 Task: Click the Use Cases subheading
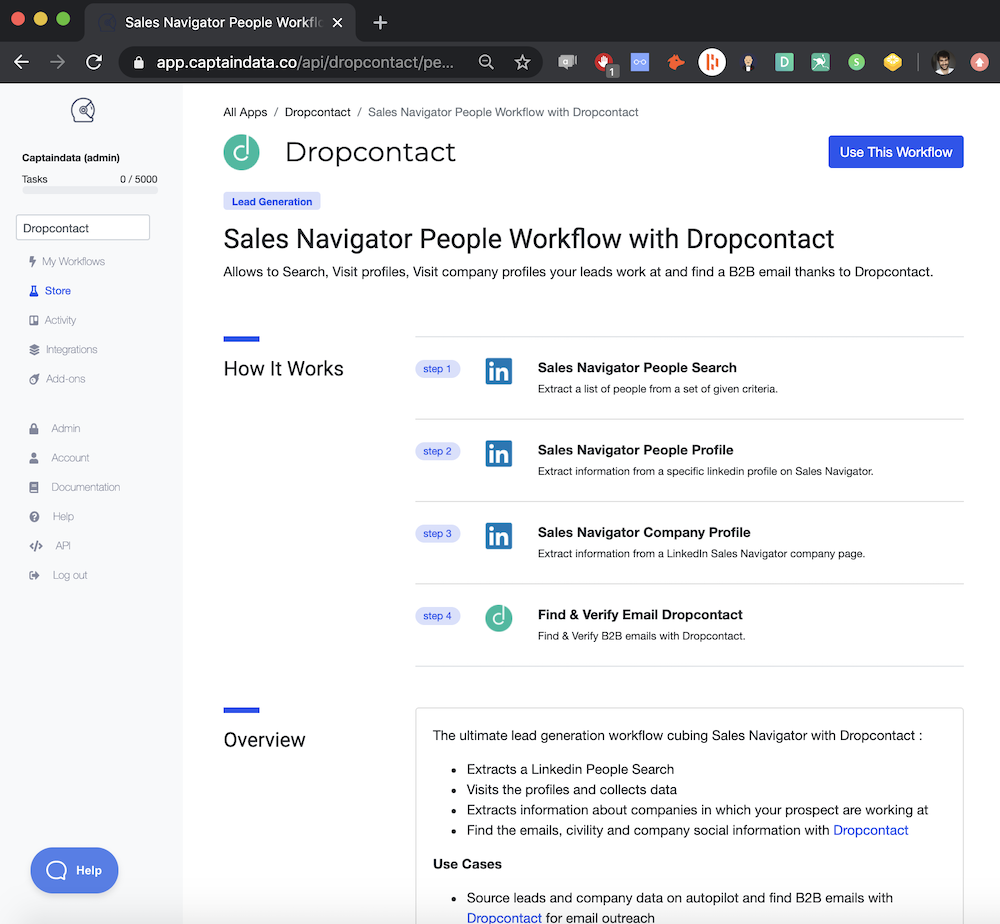tap(467, 864)
